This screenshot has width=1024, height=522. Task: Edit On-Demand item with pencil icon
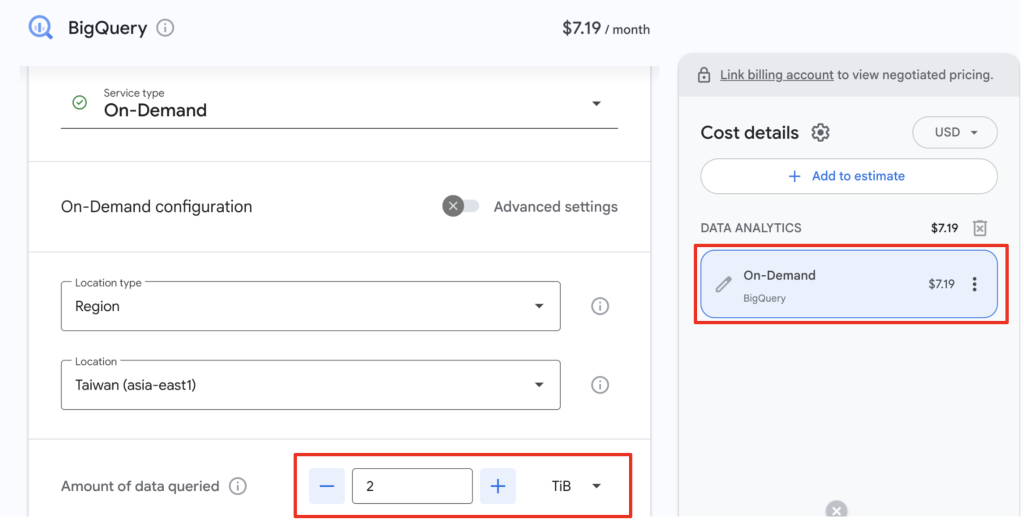(723, 284)
